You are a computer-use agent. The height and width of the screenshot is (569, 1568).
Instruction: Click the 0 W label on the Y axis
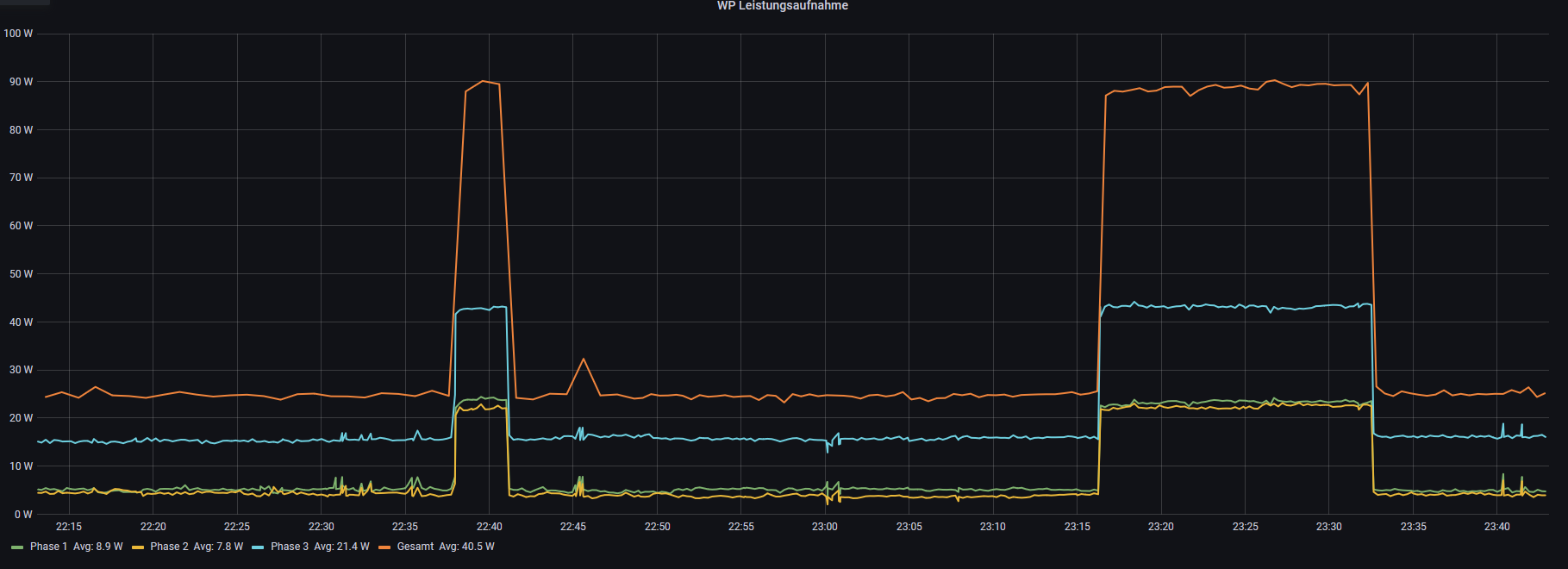[23, 515]
